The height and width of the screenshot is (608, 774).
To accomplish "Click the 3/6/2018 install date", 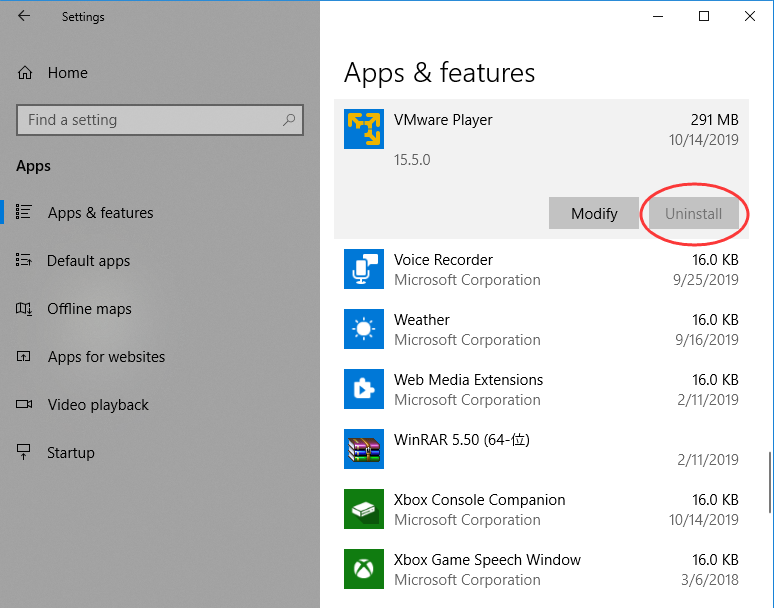I will tap(709, 580).
